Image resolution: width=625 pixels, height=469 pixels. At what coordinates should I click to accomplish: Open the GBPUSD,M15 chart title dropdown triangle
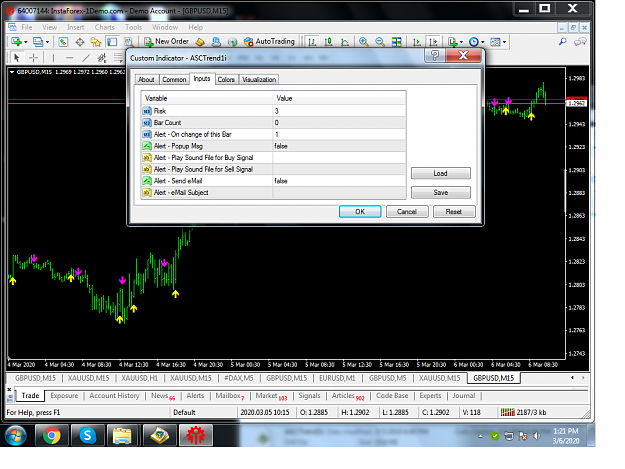click(x=12, y=72)
